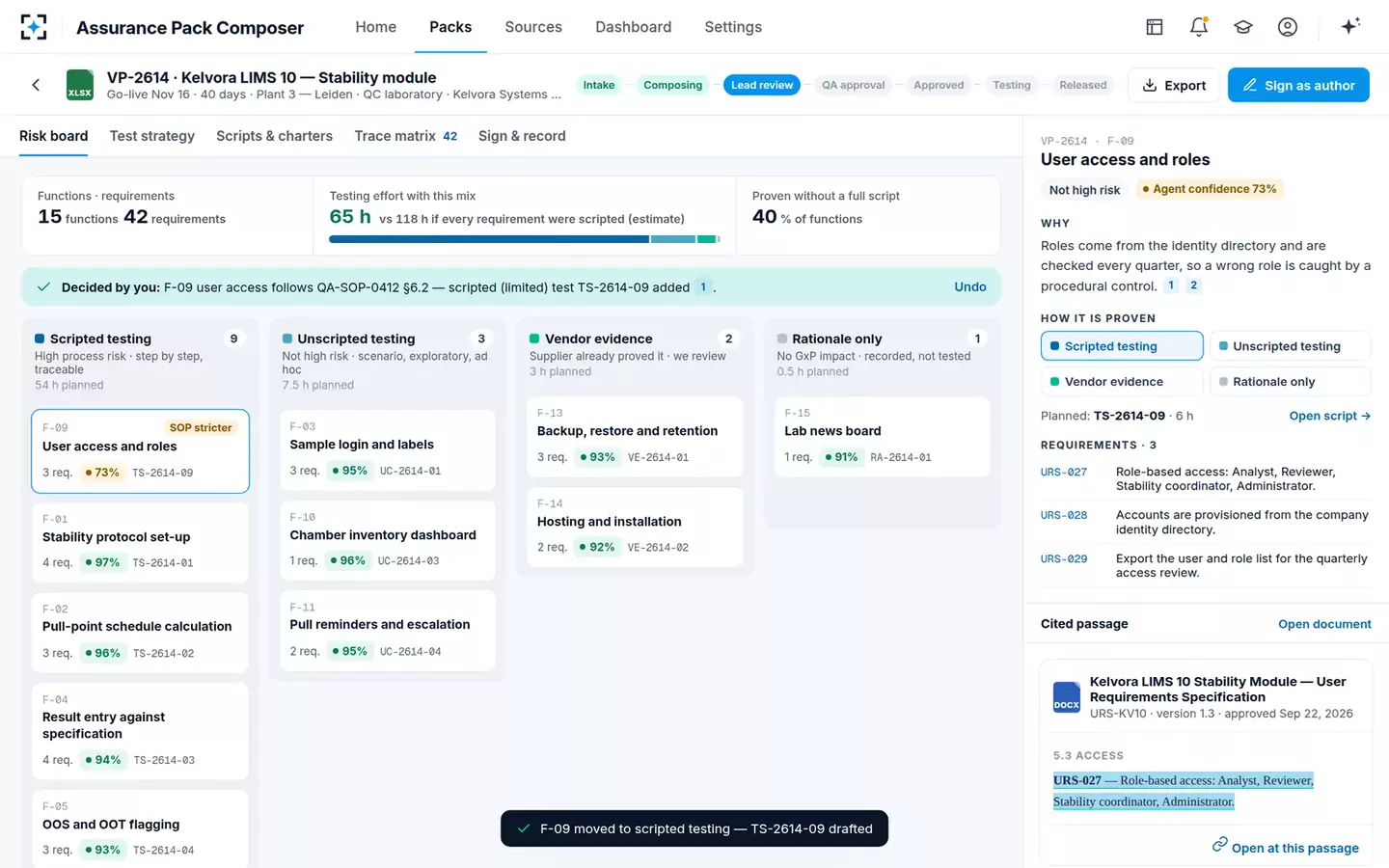The image size is (1389, 868).
Task: Switch to Scripts & charters tab
Action: [274, 136]
